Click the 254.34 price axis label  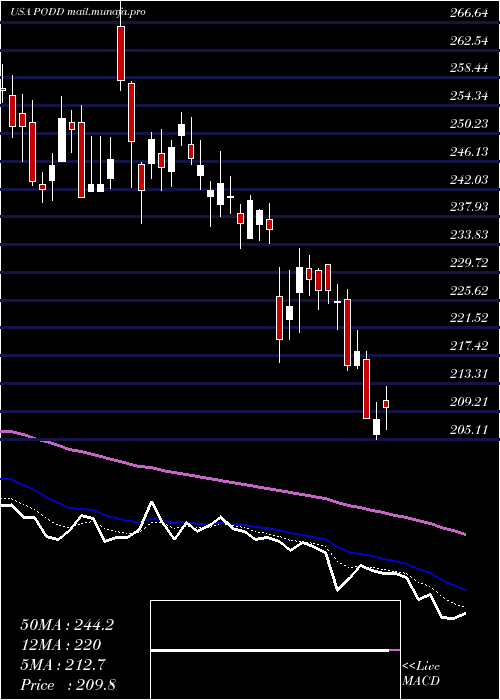coord(468,96)
